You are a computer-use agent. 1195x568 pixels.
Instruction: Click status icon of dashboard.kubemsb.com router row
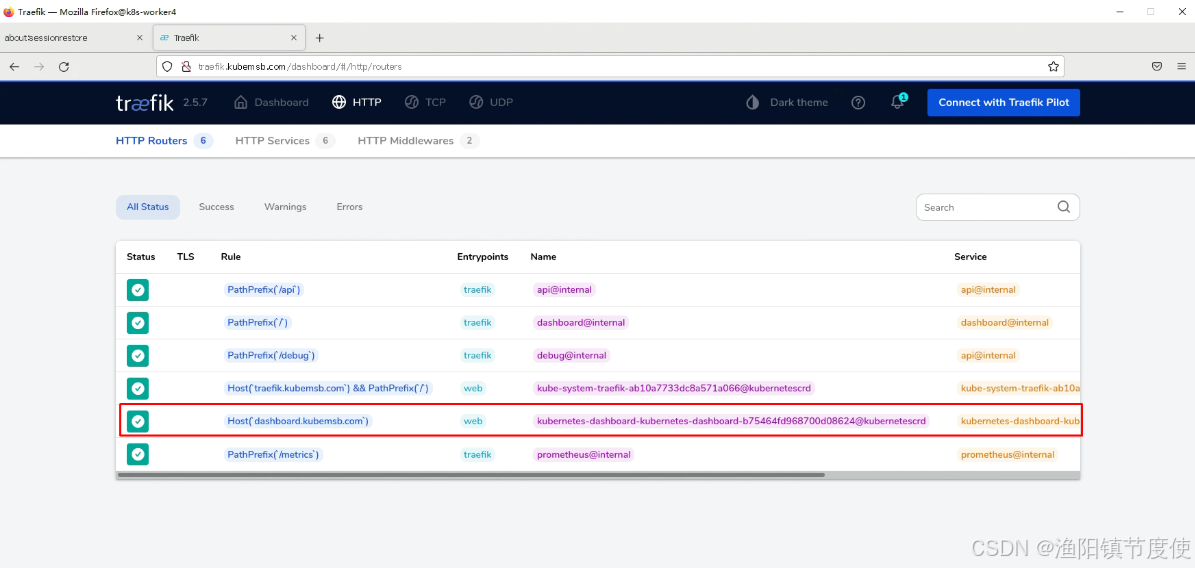coord(137,421)
